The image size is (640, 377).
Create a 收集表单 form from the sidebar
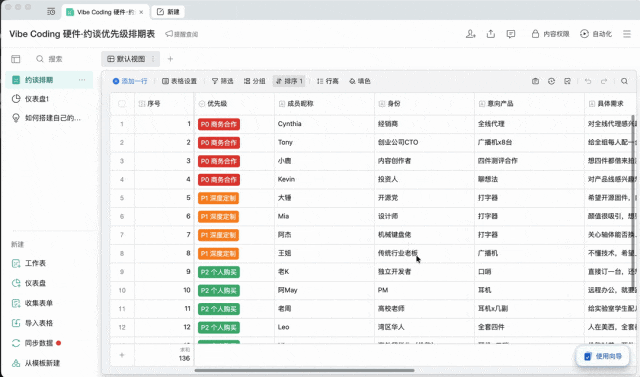tap(33, 303)
